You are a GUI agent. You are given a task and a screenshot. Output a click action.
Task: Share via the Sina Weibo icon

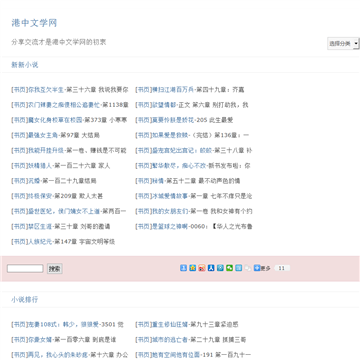[202, 268]
